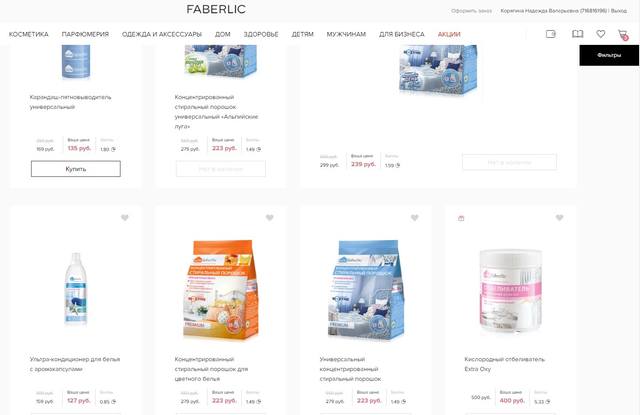Open the wallet icon in header

(x=551, y=34)
